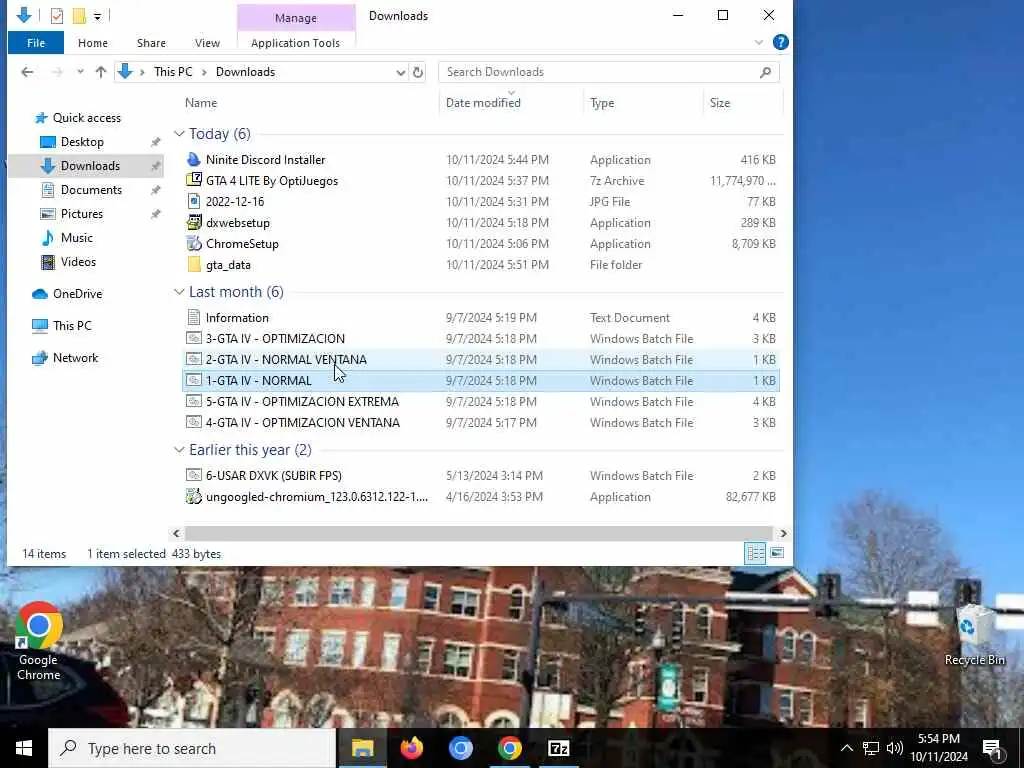Open the Chromium taskbar icon

(x=460, y=748)
